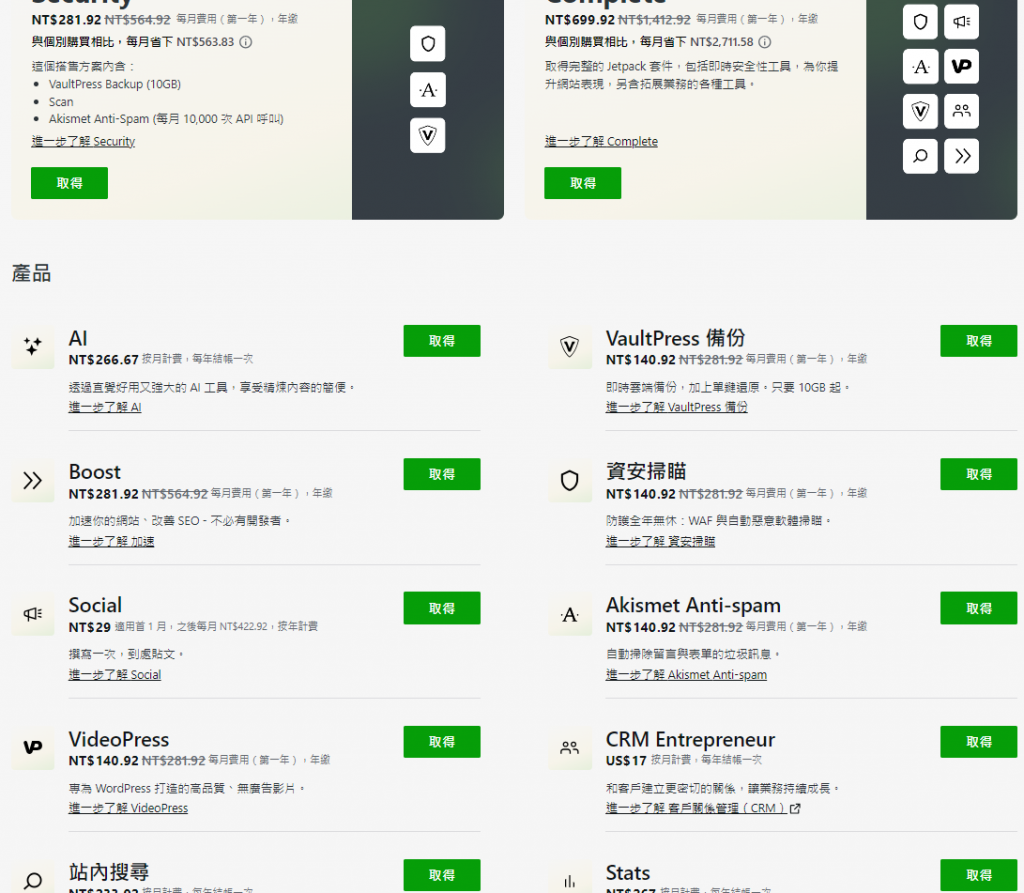The width and height of the screenshot is (1024, 893).
Task: Click the CRM price US$17
Action: point(626,760)
